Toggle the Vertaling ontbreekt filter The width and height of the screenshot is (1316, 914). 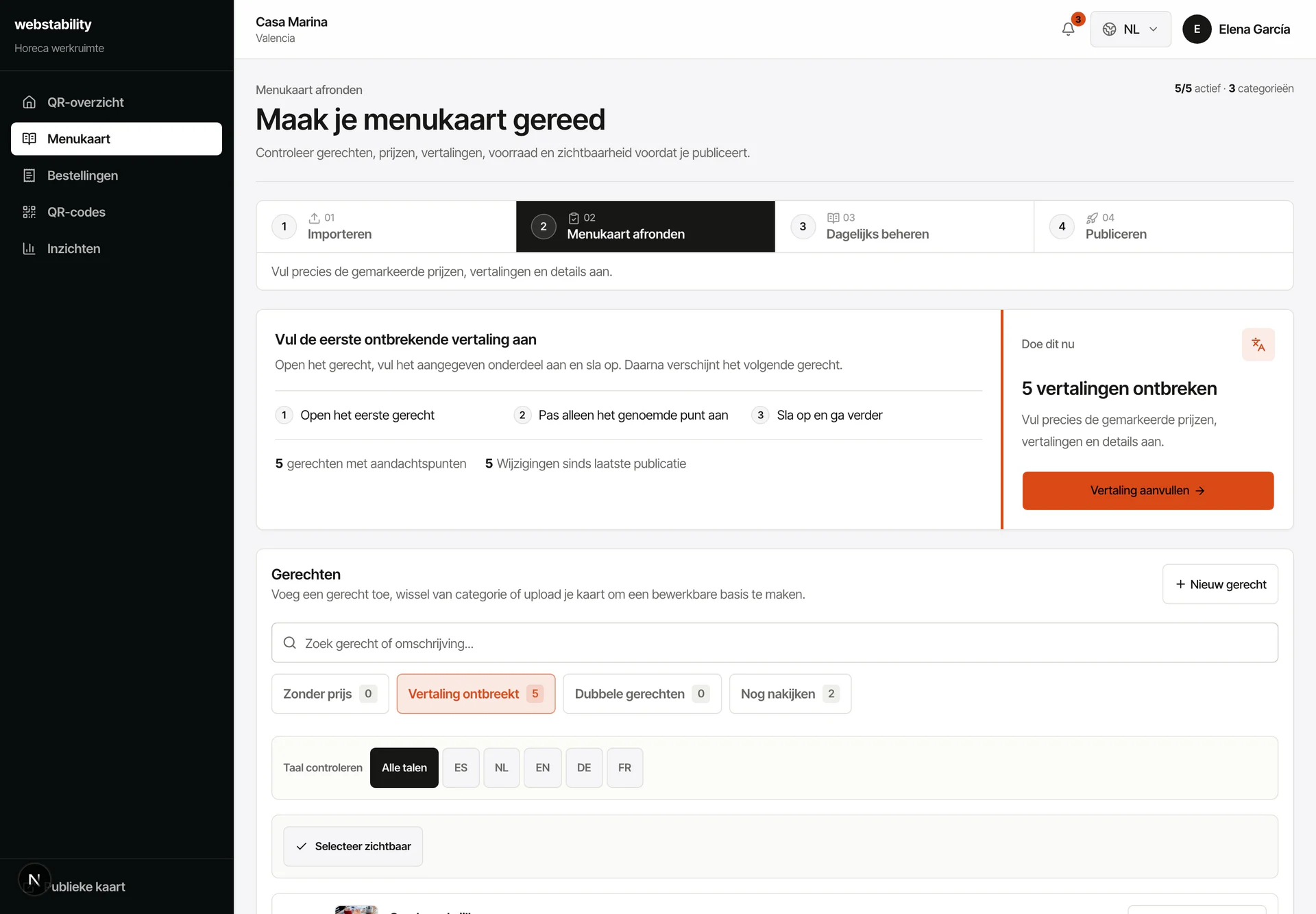[476, 693]
